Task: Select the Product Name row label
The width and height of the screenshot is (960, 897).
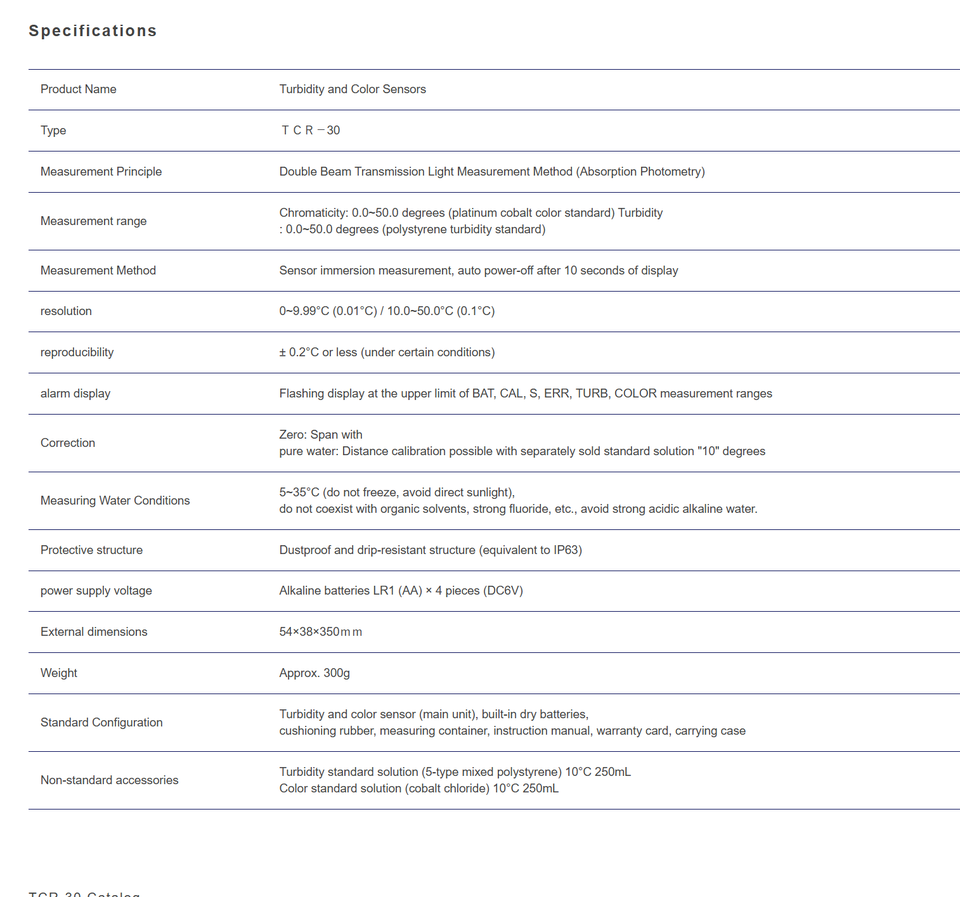Action: point(78,89)
